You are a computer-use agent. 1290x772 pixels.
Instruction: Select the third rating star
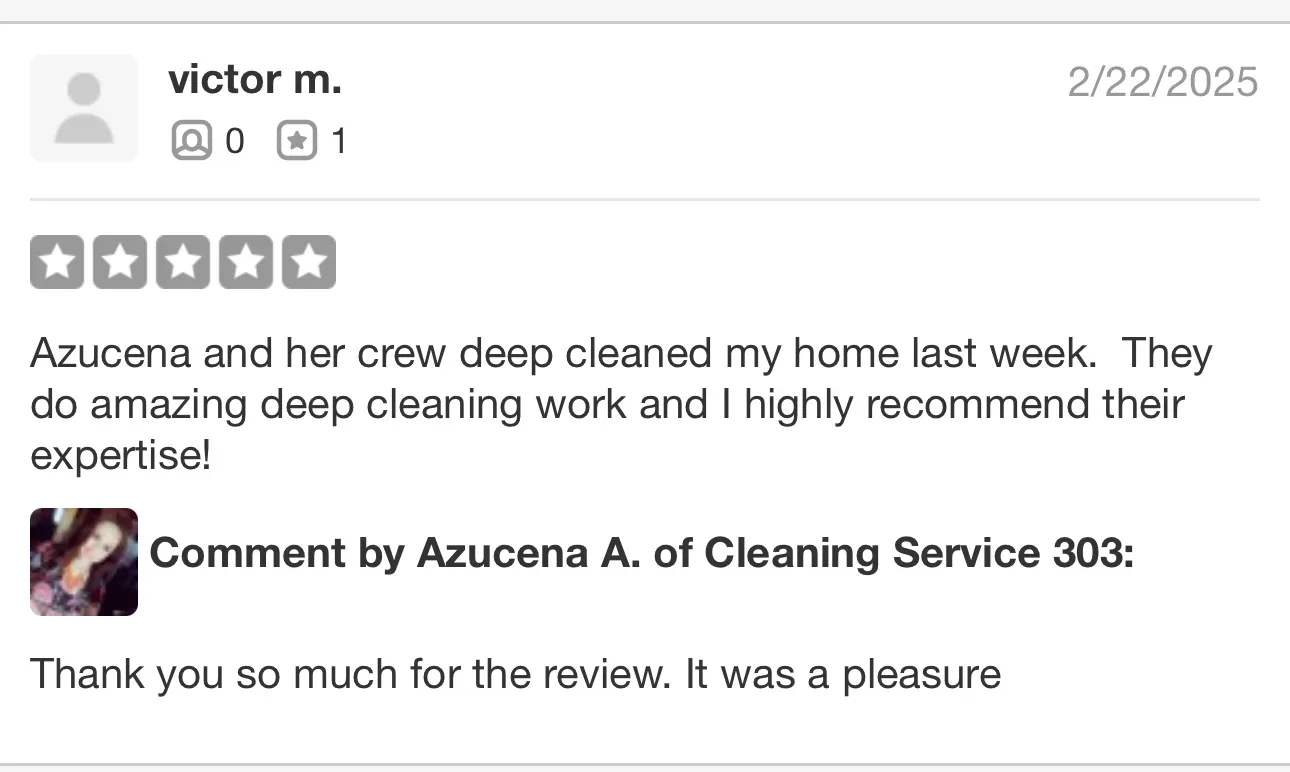tap(183, 262)
